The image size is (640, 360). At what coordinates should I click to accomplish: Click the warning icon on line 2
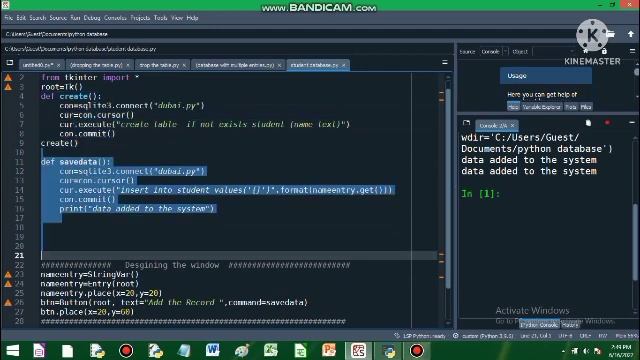click(8, 77)
